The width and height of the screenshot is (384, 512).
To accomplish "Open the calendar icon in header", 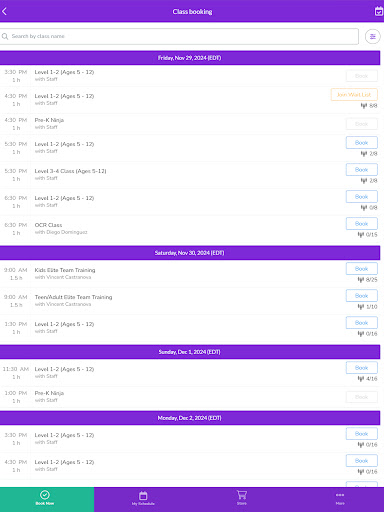I will coord(379,11).
